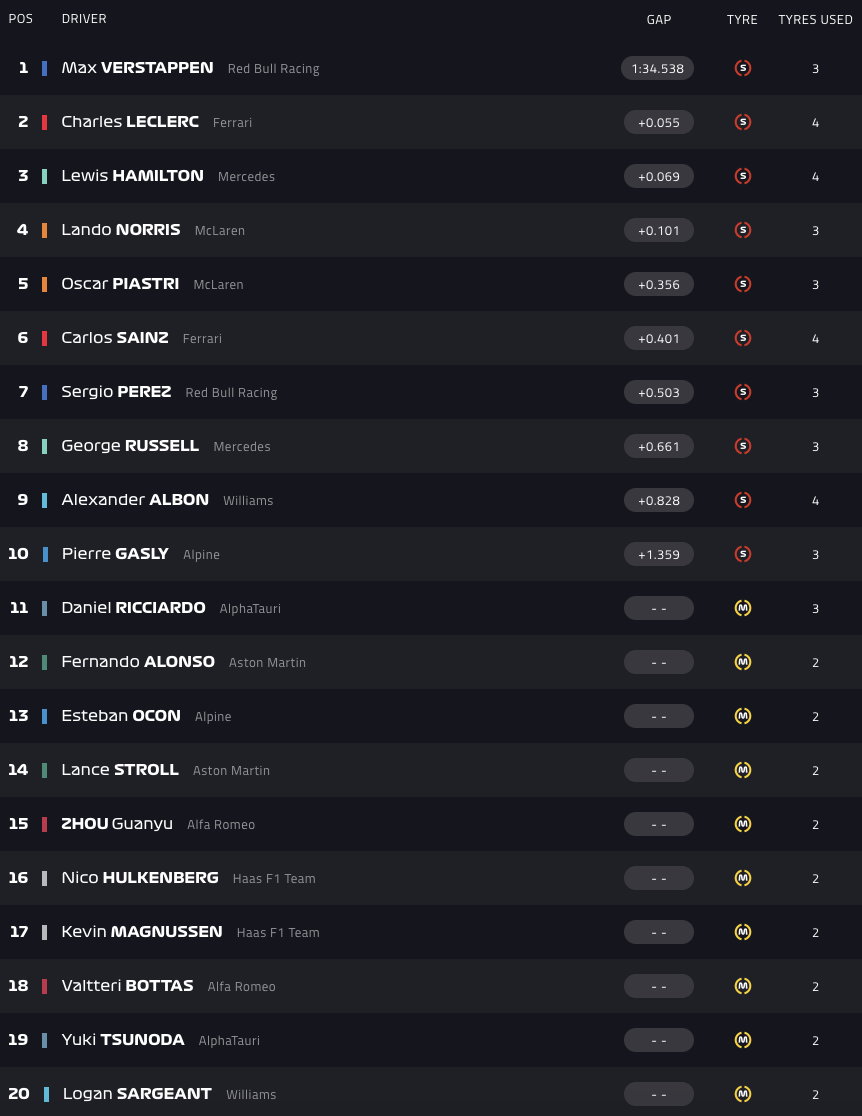The width and height of the screenshot is (862, 1116).
Task: Click Alonso's medium tyre icon
Action: 742,662
